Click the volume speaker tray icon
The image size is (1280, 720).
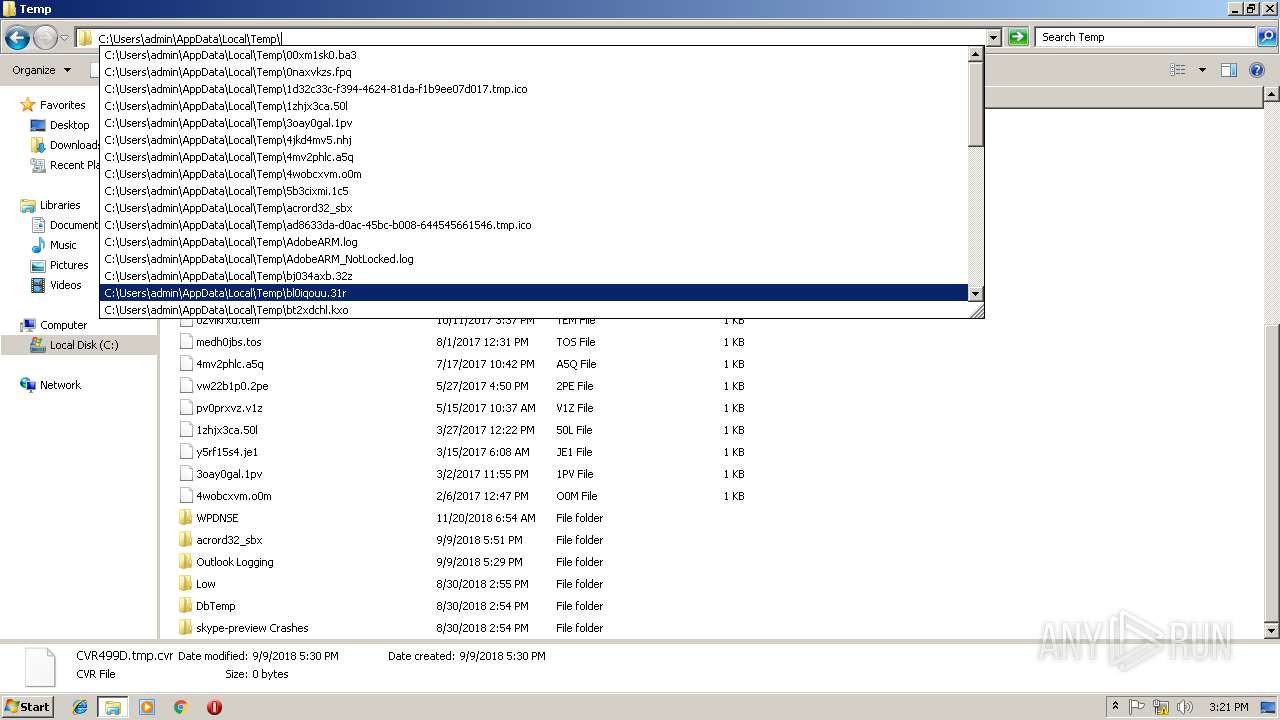(x=1185, y=707)
